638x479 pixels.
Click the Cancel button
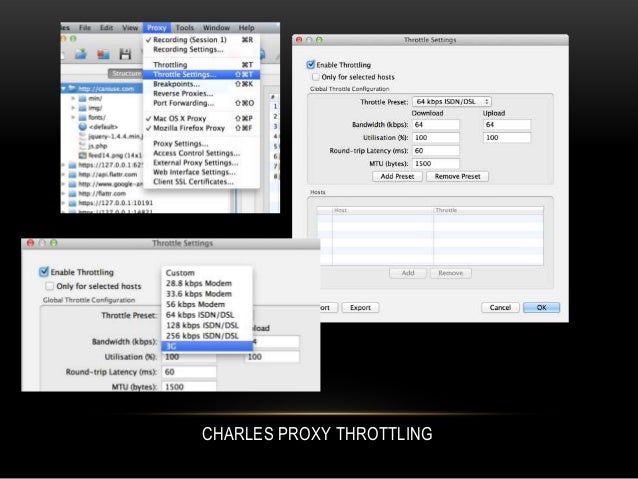tap(500, 307)
